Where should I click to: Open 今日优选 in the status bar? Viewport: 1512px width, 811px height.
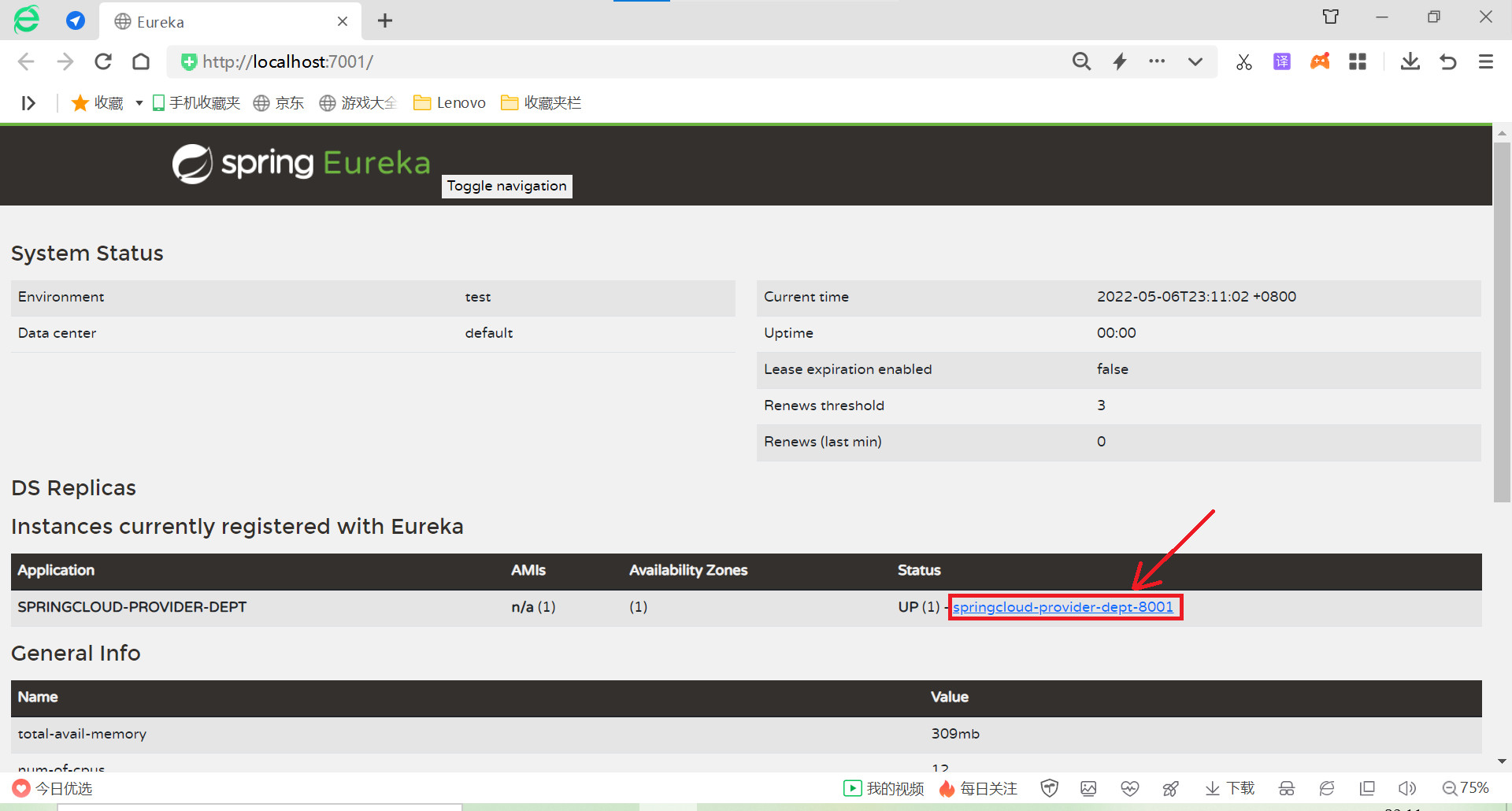pyautogui.click(x=53, y=788)
